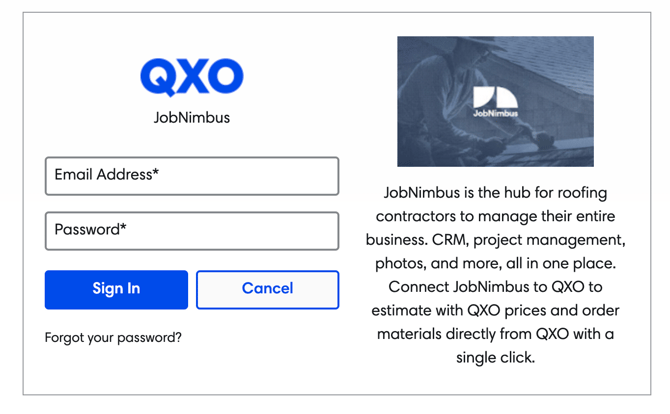Click the letter Q in the QXO logo
This screenshot has height=414, width=670.
coord(158,77)
